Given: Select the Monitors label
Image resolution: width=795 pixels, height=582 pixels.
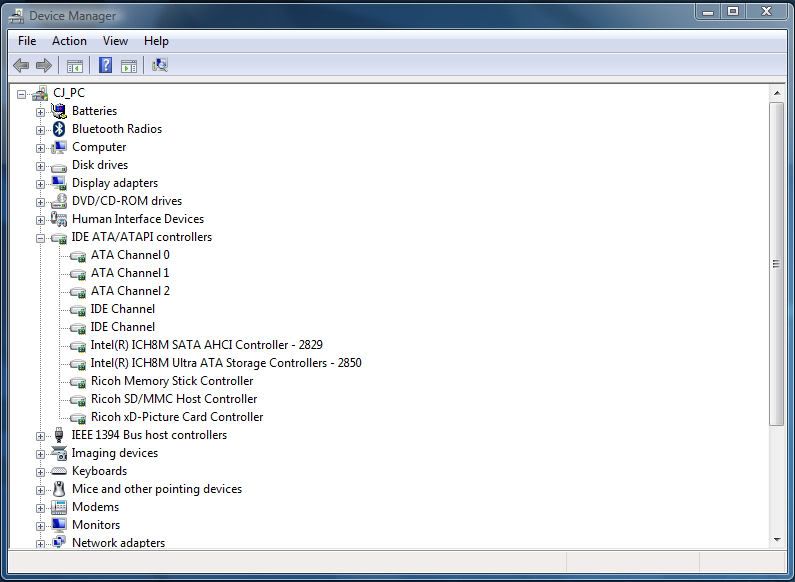Looking at the screenshot, I should pos(96,525).
